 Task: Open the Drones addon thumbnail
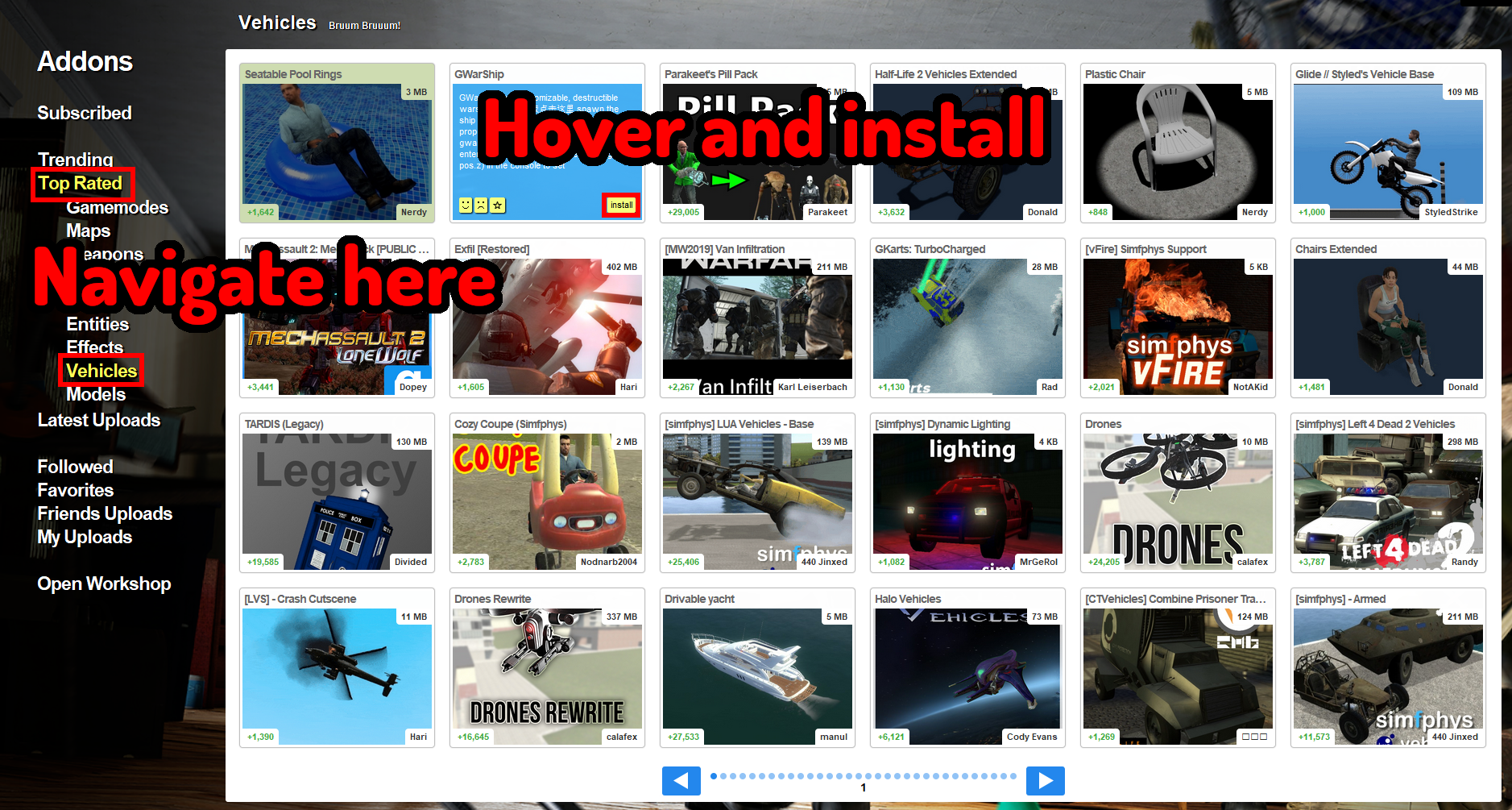tap(1178, 501)
